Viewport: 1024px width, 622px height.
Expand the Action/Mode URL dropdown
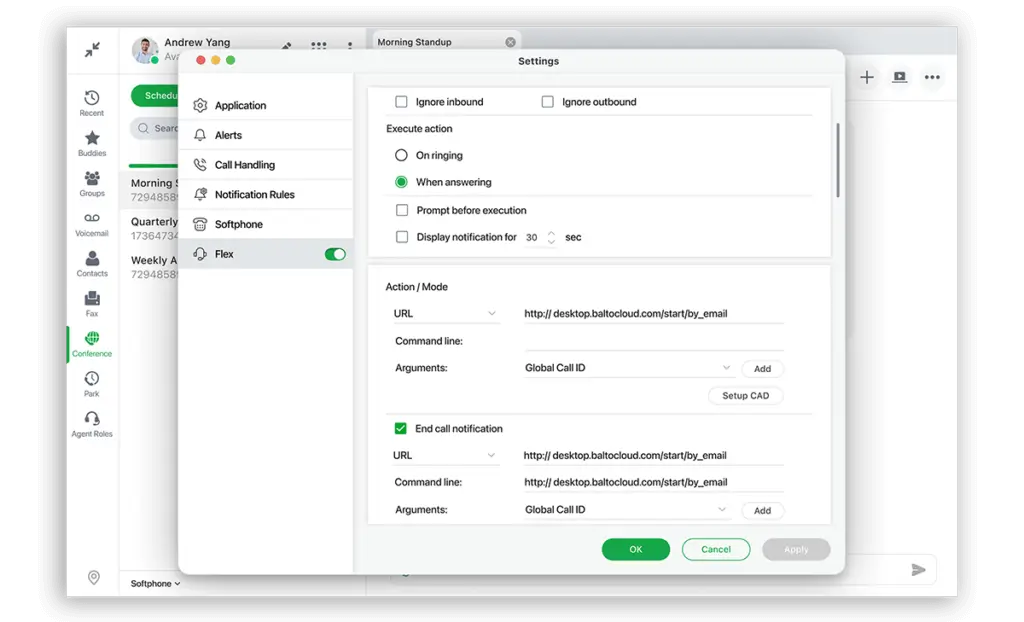(x=445, y=314)
